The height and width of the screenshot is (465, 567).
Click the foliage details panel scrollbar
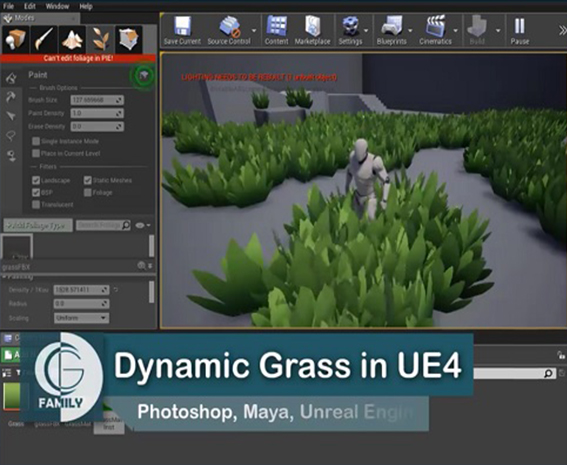coord(152,292)
